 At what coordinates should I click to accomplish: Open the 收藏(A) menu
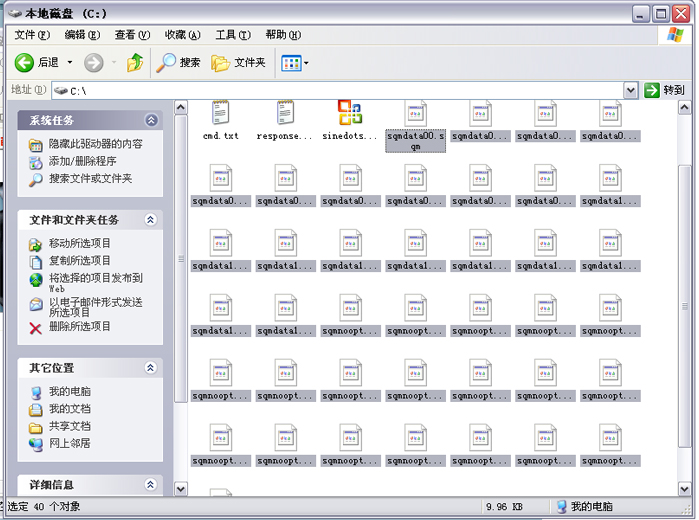(x=183, y=35)
